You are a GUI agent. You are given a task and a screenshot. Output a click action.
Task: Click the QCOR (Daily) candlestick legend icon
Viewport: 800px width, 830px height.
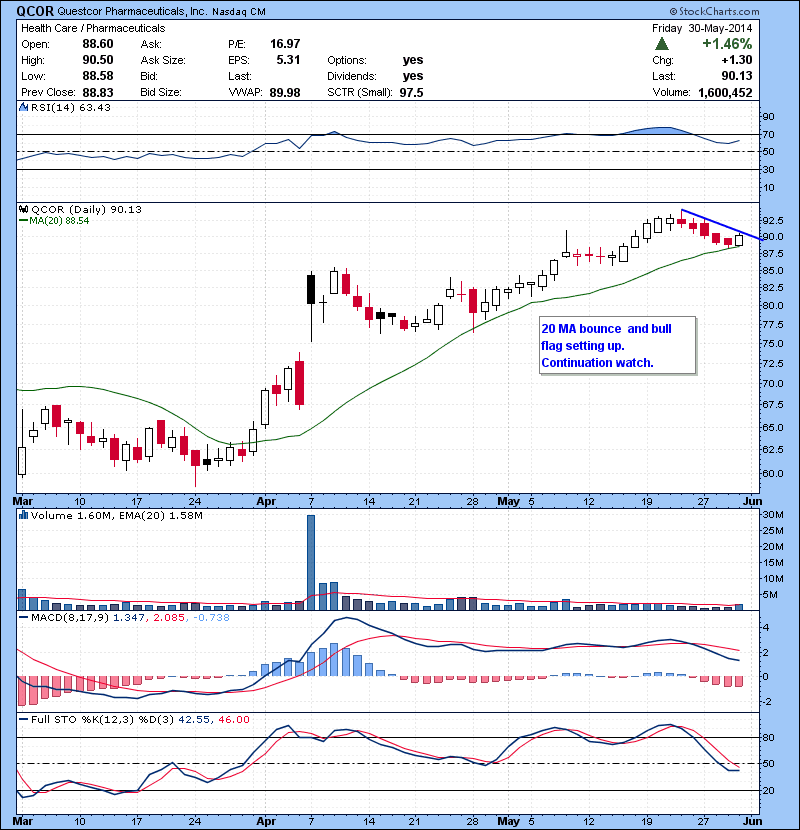23,209
